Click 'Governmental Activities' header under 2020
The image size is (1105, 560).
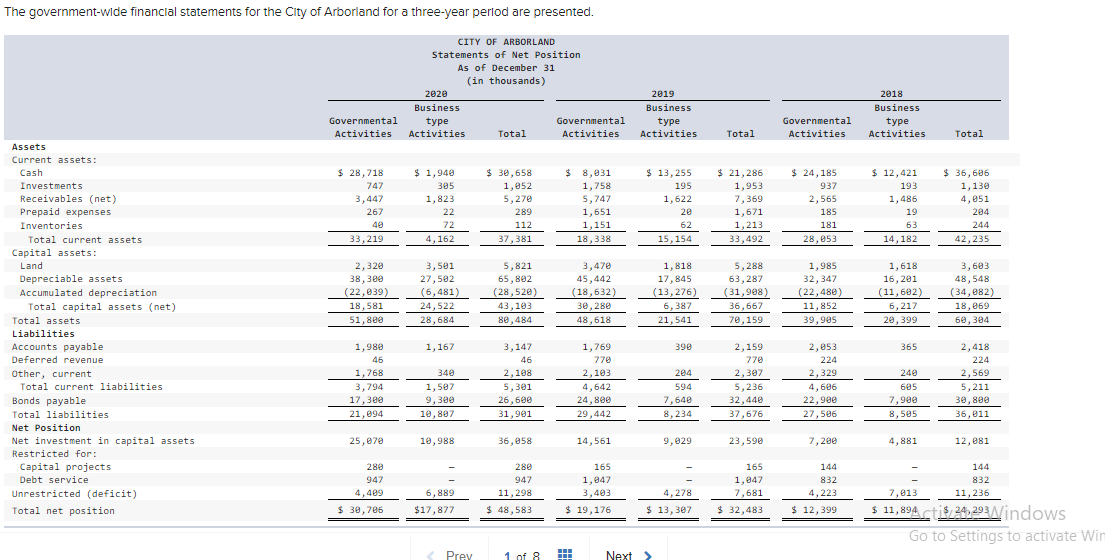tap(363, 127)
